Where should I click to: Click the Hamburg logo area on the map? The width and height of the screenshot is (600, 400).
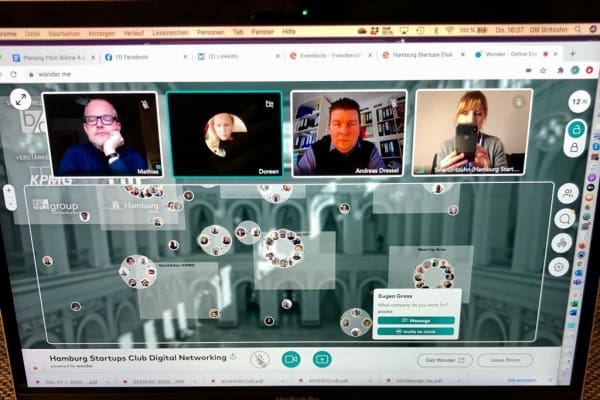coord(135,205)
